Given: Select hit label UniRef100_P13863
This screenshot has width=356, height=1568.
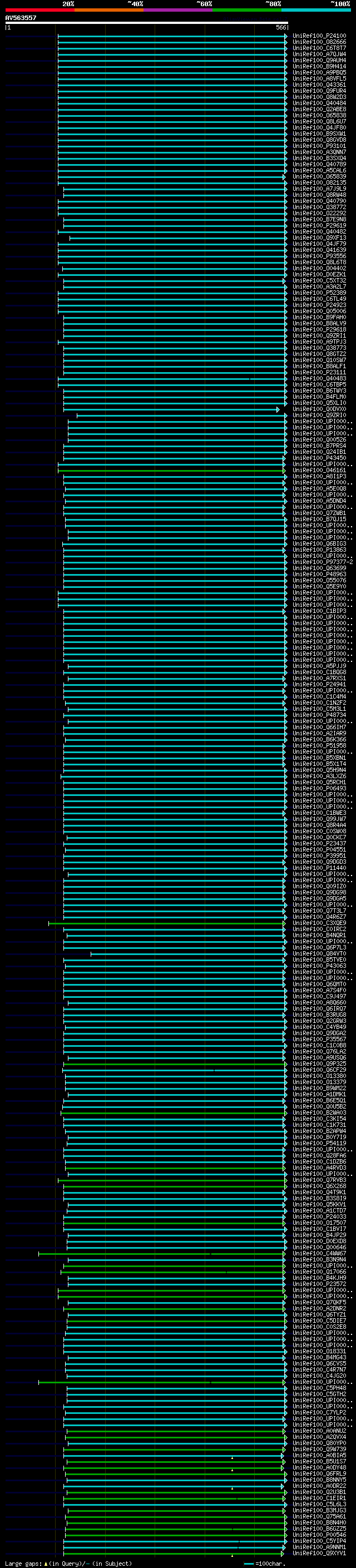Looking at the screenshot, I should [x=319, y=550].
